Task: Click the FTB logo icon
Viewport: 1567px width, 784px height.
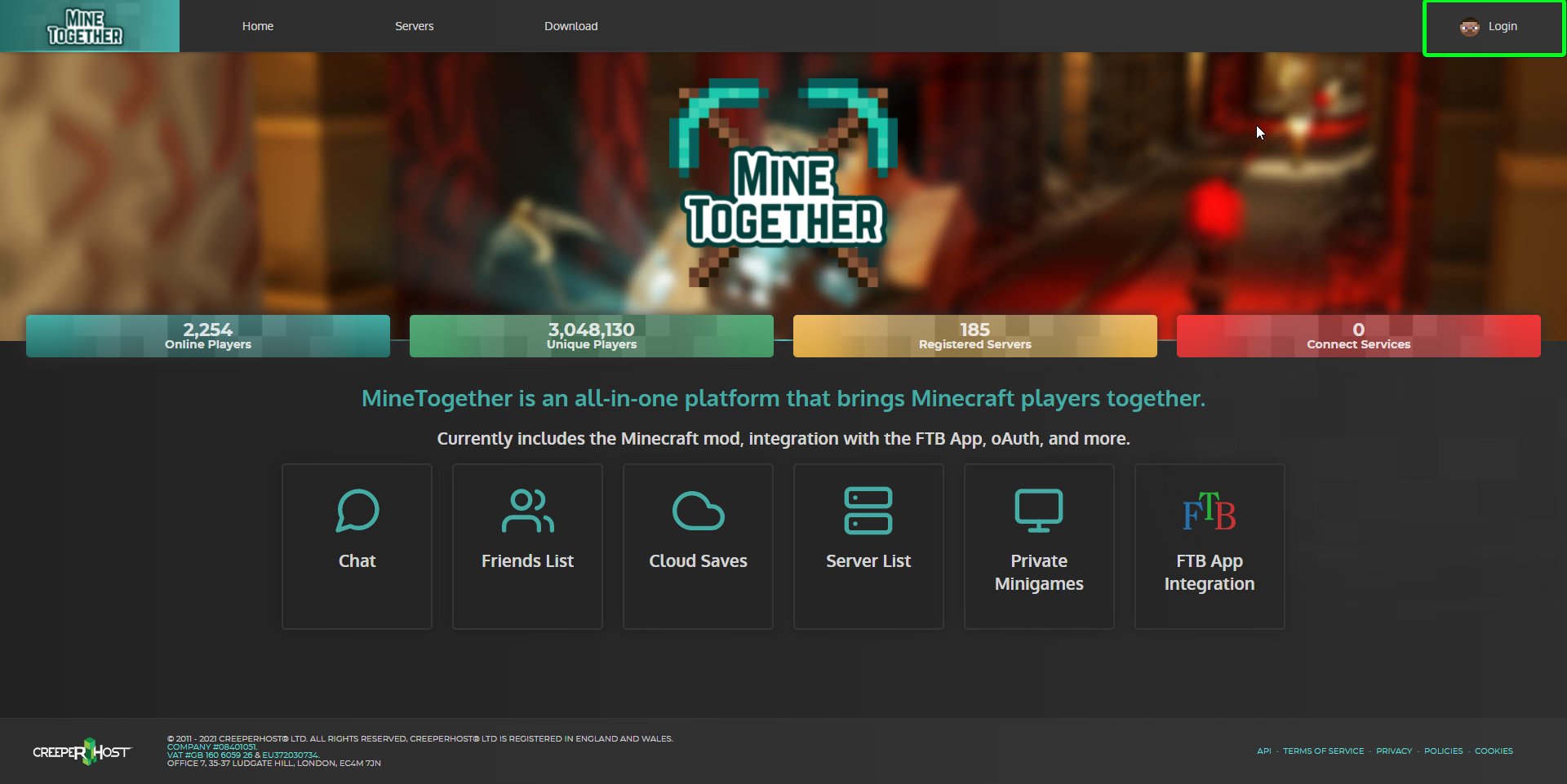Action: [x=1210, y=512]
